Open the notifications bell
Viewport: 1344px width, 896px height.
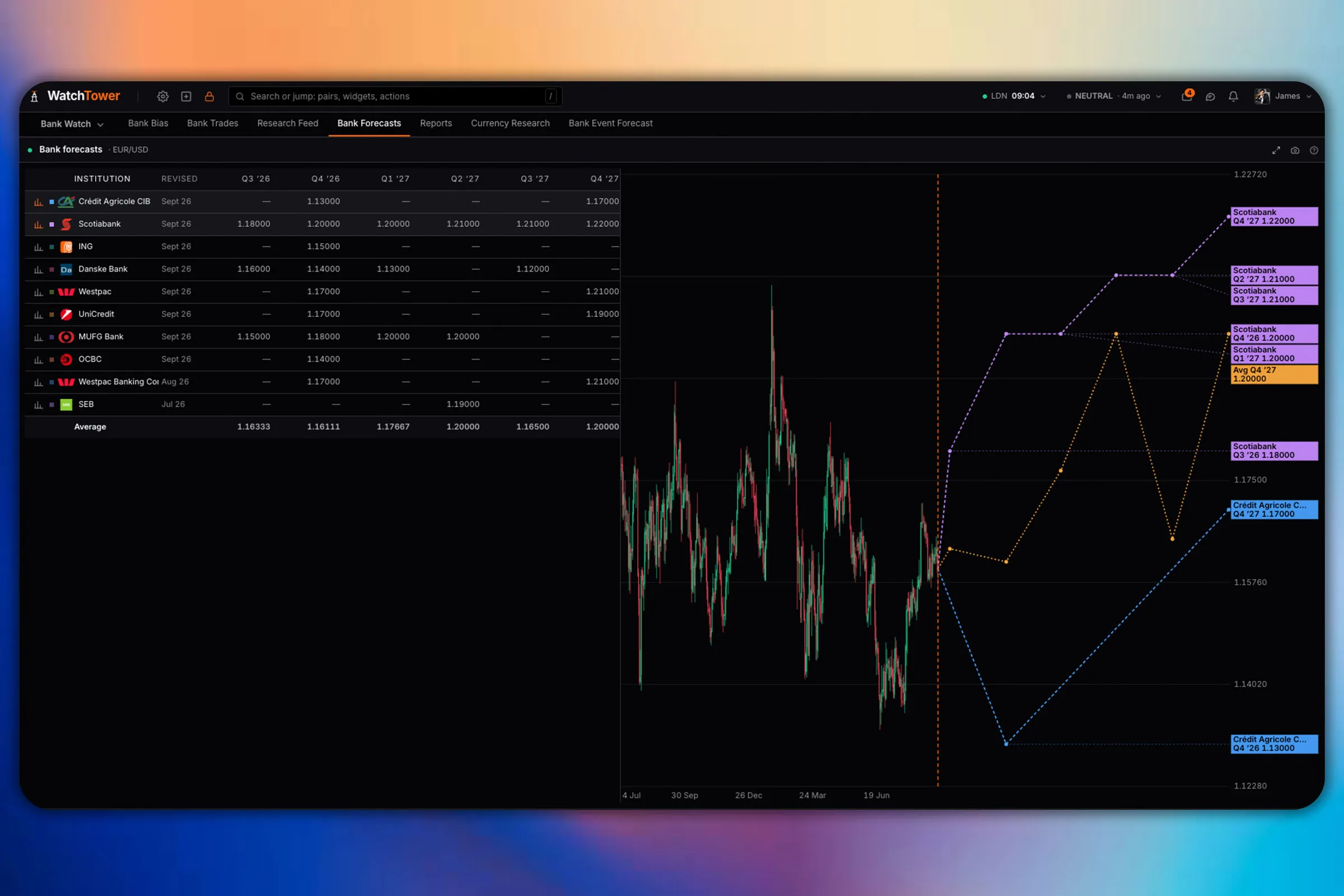point(1234,96)
